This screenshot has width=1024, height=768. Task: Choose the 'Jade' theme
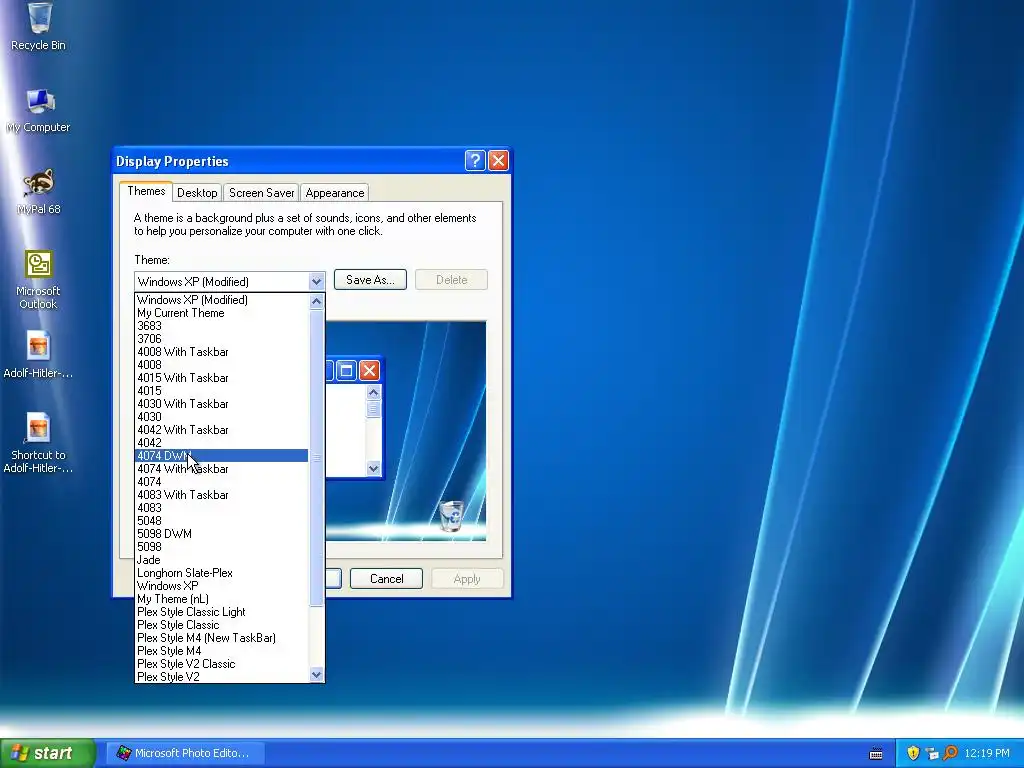tap(221, 560)
